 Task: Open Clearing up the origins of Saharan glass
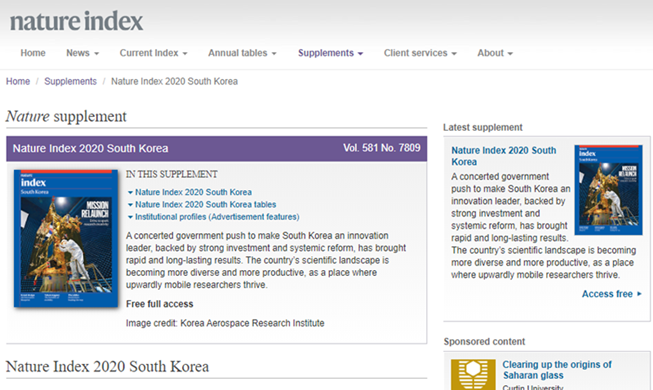pos(557,370)
